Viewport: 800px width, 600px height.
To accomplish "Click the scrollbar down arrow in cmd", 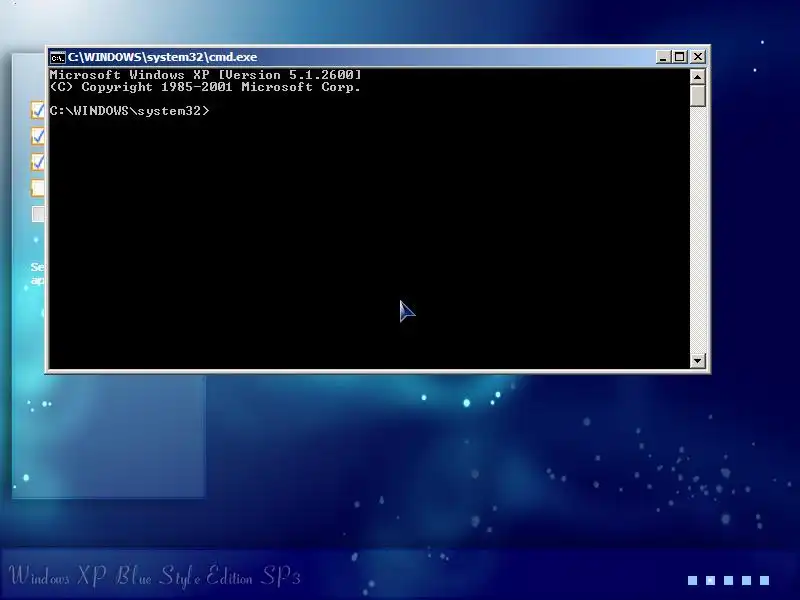I will click(x=697, y=361).
